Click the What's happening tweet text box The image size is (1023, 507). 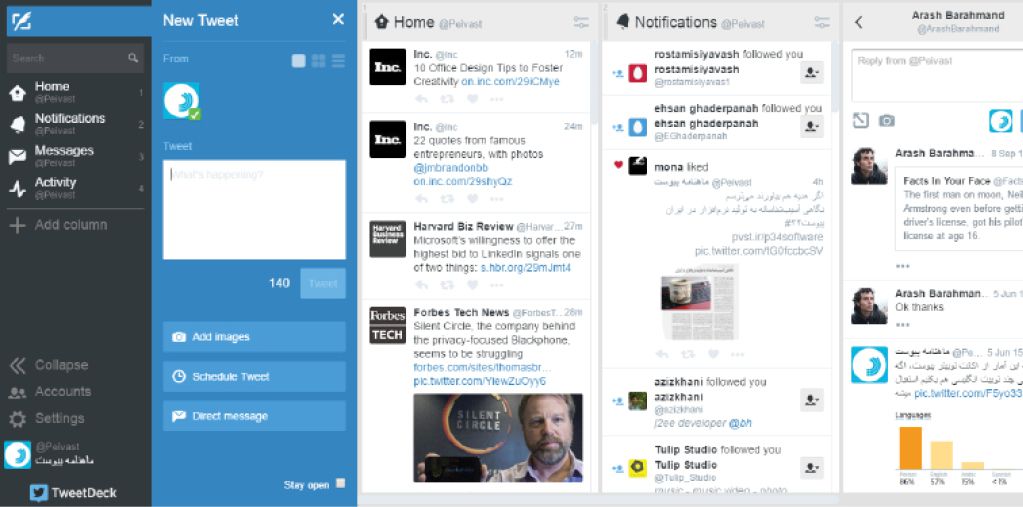tap(254, 209)
